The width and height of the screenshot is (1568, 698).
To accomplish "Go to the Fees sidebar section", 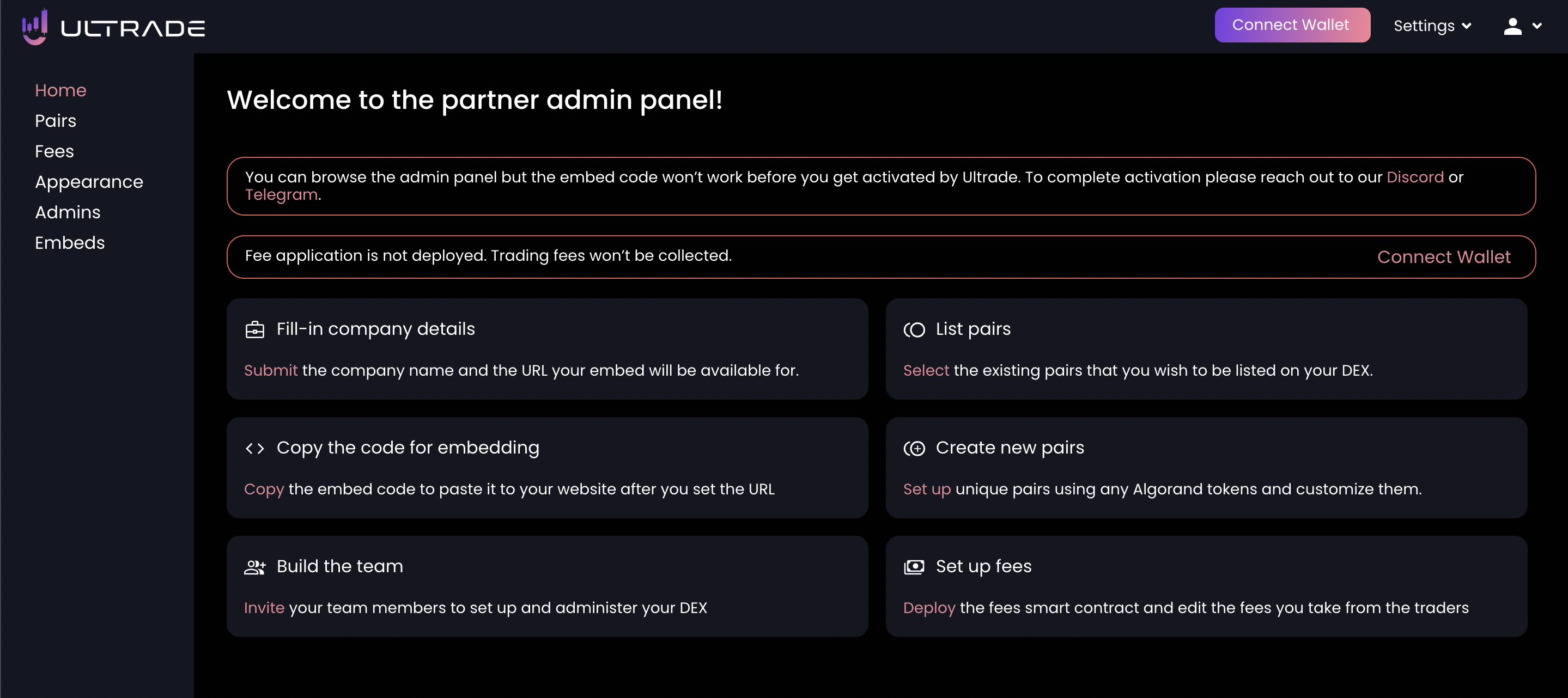I will coord(54,151).
